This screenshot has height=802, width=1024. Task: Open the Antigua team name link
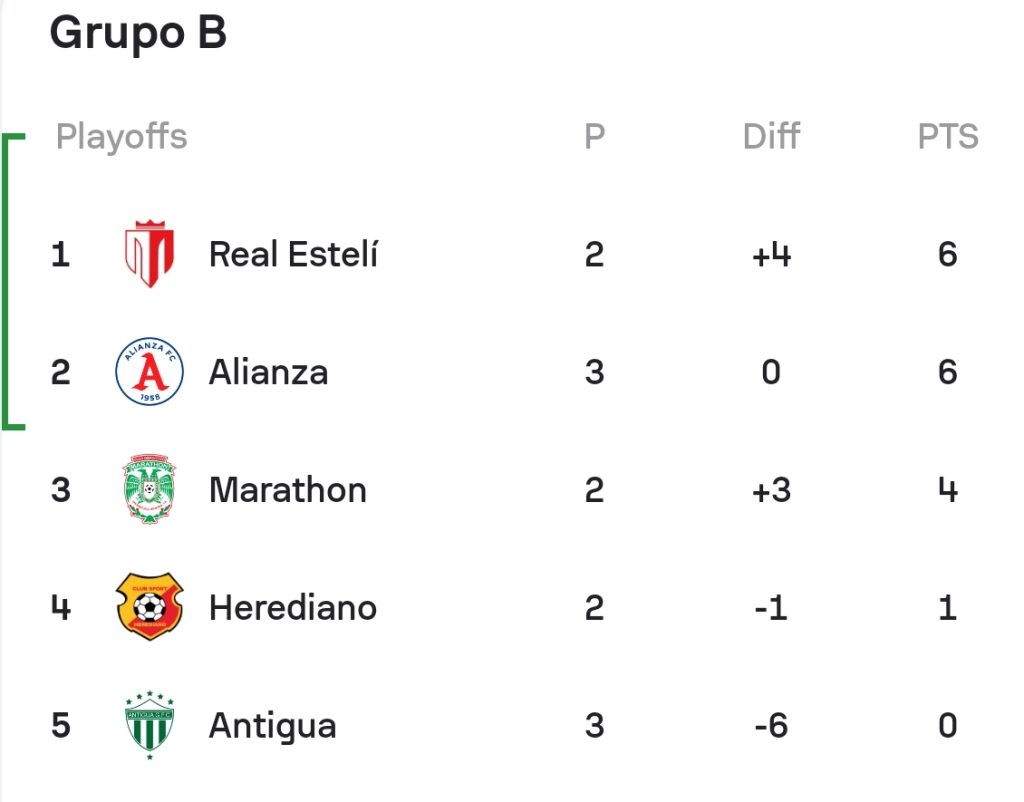point(273,726)
